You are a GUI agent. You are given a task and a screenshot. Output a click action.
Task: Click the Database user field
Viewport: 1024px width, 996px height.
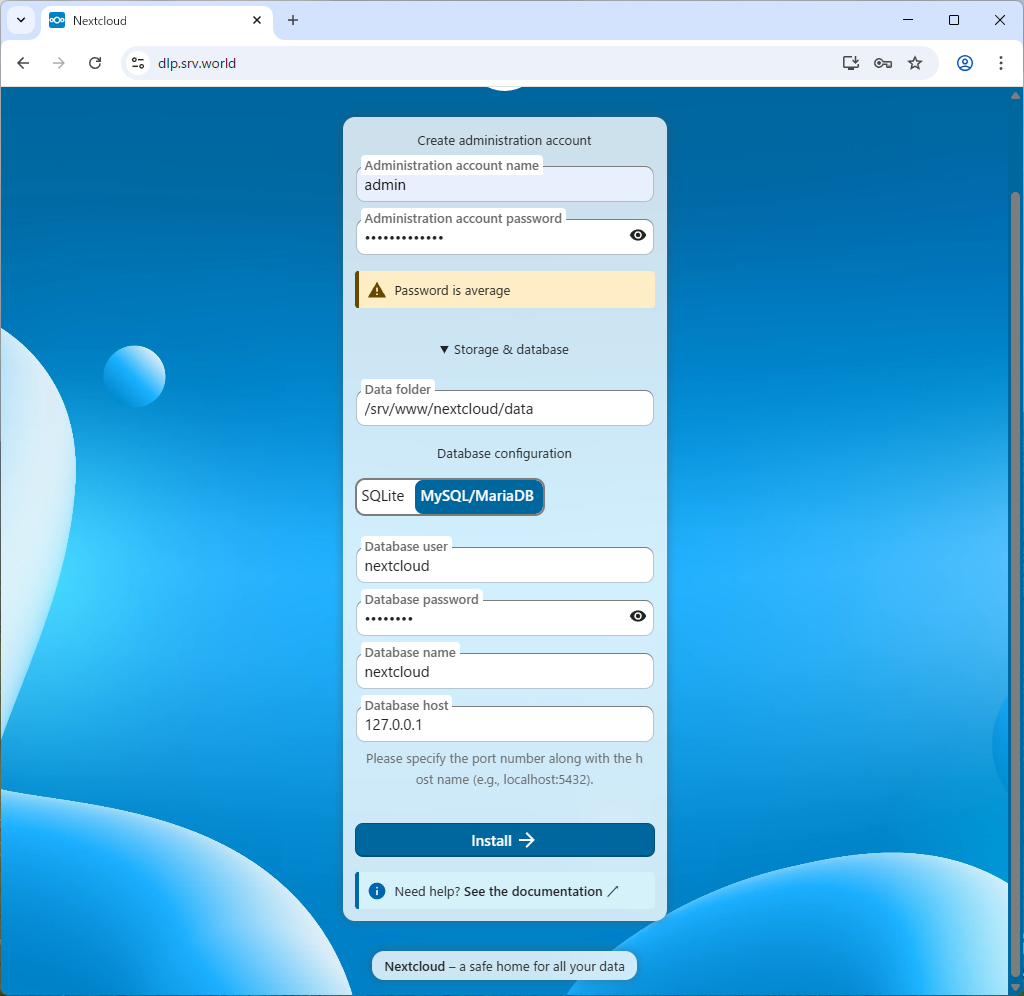[x=505, y=565]
